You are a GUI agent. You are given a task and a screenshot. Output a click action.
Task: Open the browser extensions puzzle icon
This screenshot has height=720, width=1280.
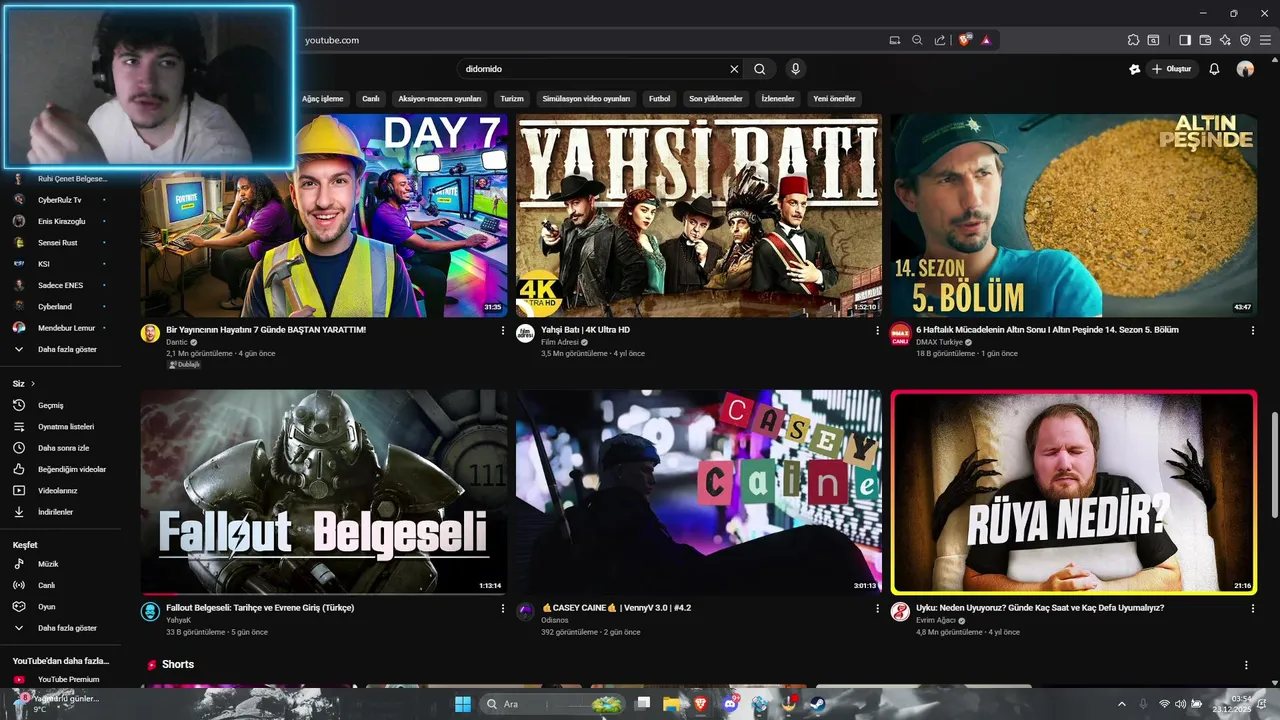click(1133, 40)
